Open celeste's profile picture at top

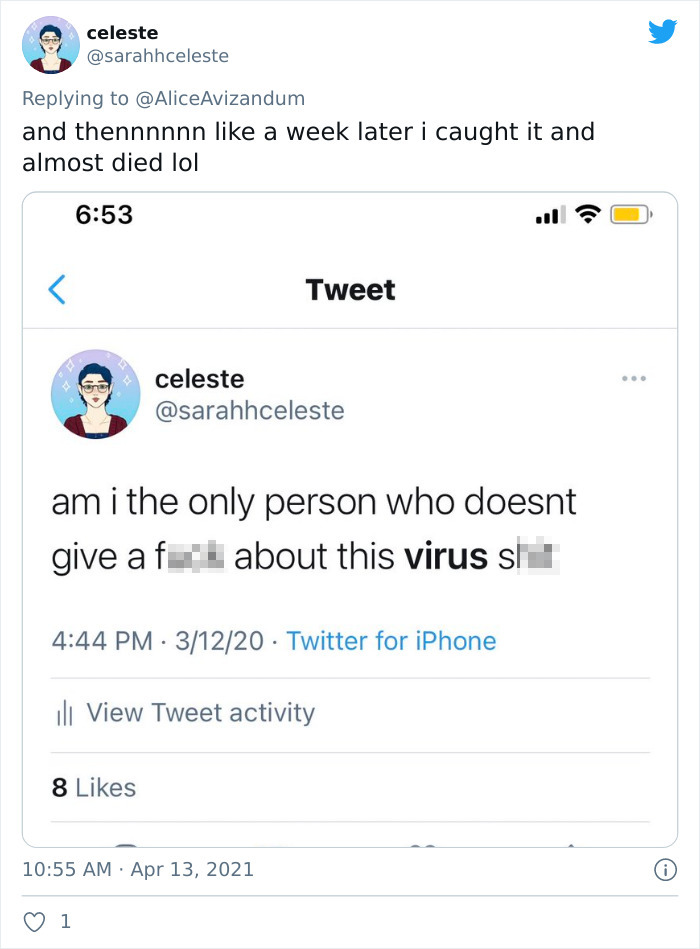pos(50,45)
